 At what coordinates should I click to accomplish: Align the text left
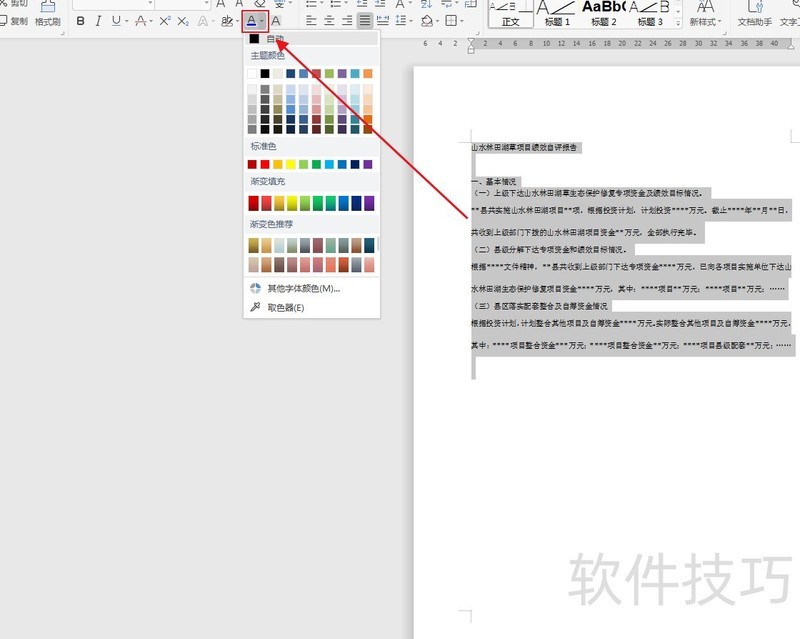(x=311, y=21)
